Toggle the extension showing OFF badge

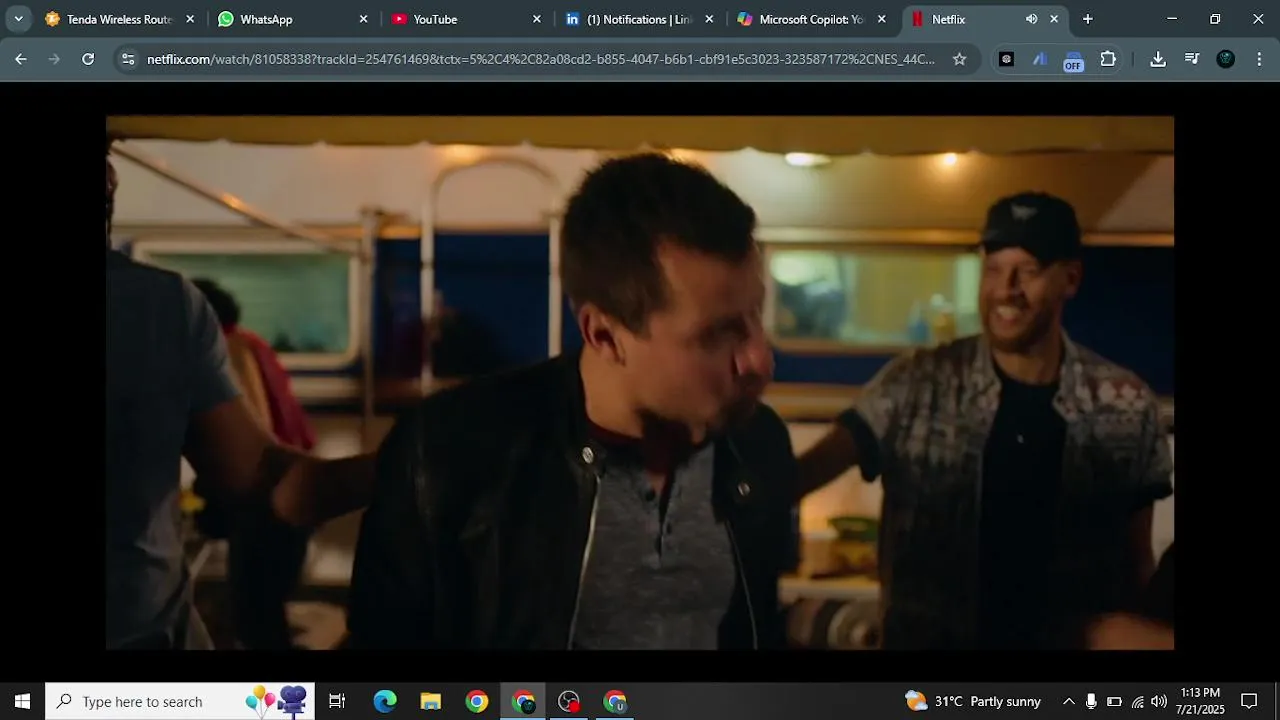(1073, 61)
